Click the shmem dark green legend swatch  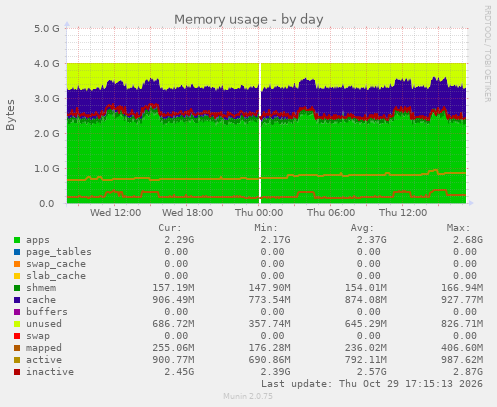[x=17, y=288]
